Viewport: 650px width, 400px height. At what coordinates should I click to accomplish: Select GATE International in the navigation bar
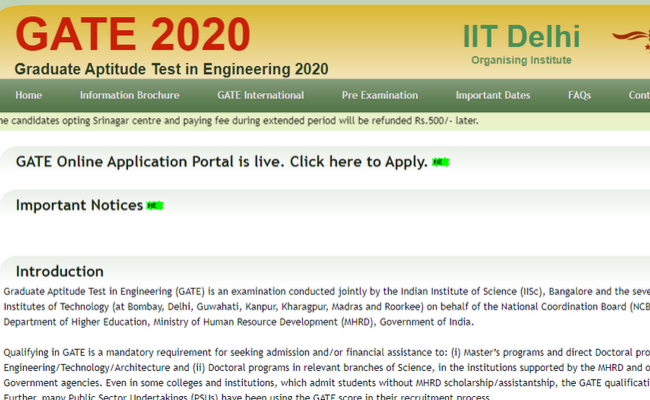[260, 95]
